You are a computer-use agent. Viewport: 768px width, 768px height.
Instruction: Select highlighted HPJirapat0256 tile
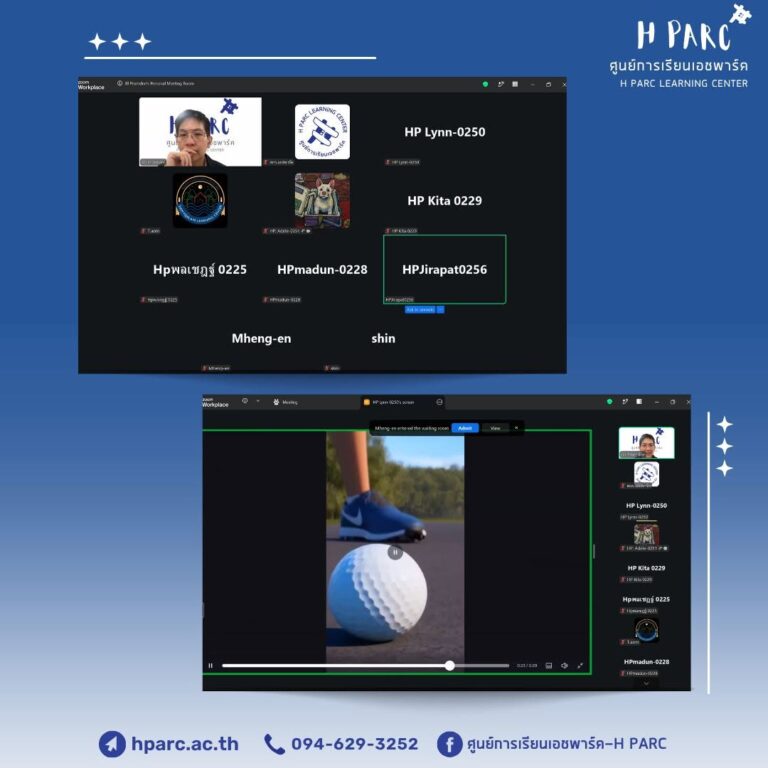pos(445,269)
